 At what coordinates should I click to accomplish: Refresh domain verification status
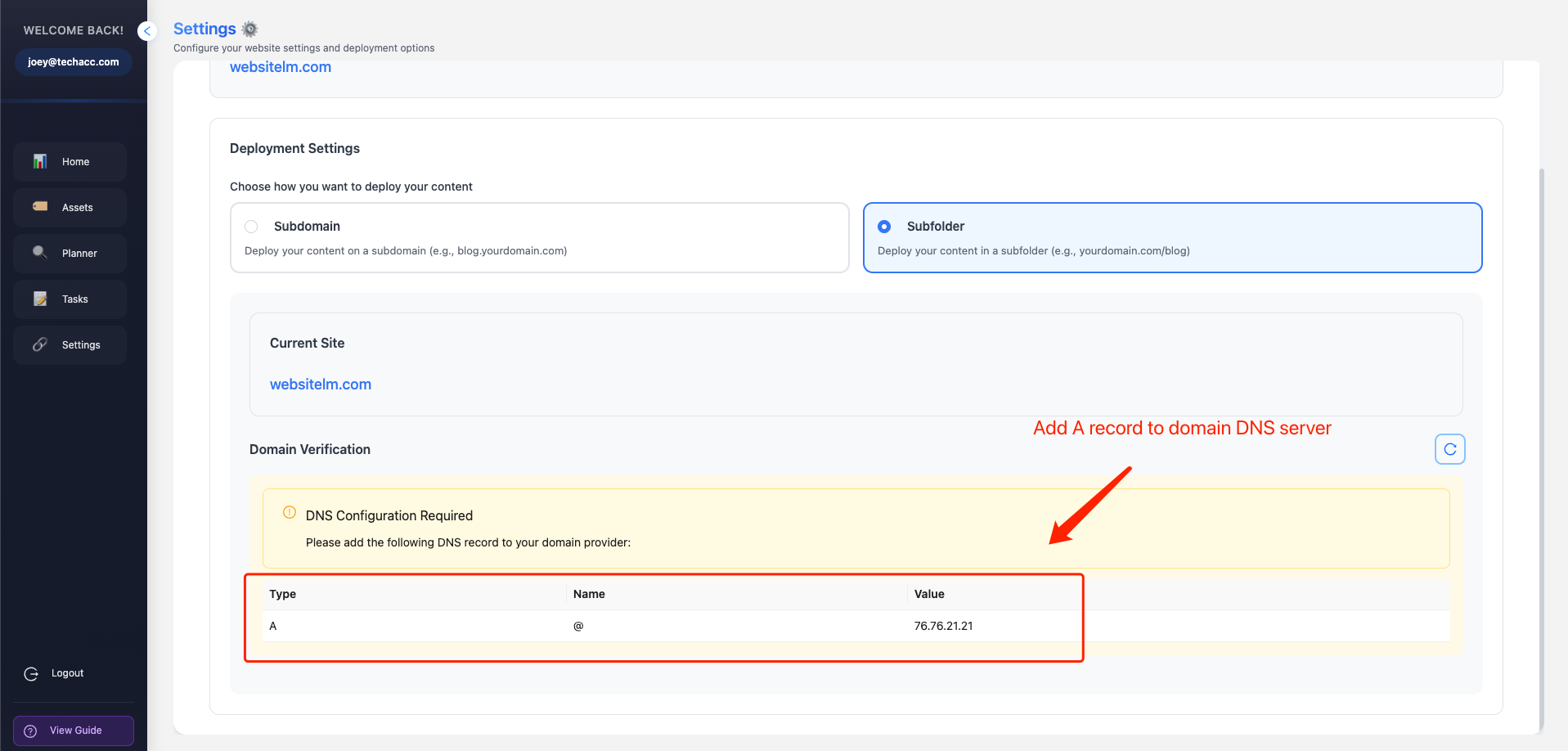pos(1450,449)
